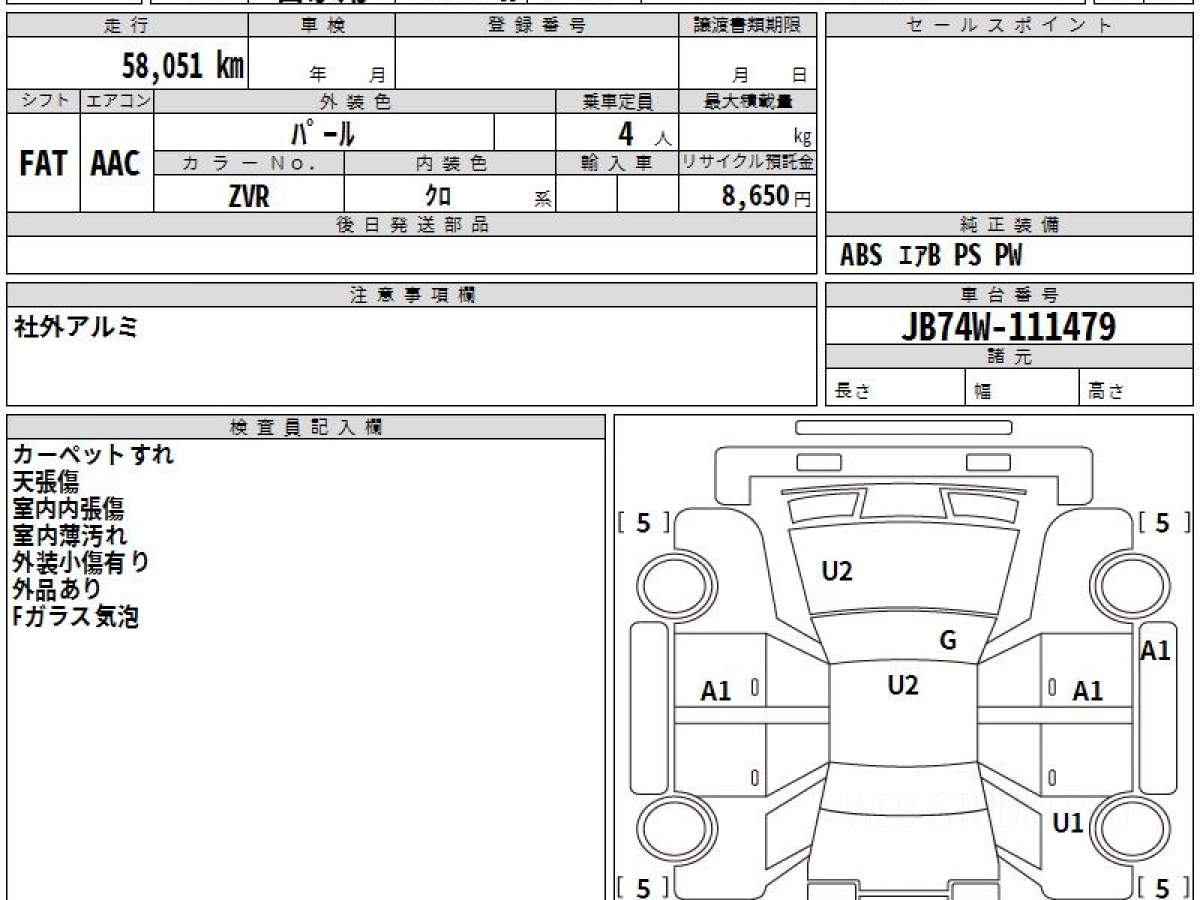
Task: Click the 乗車定員 header
Action: [617, 101]
